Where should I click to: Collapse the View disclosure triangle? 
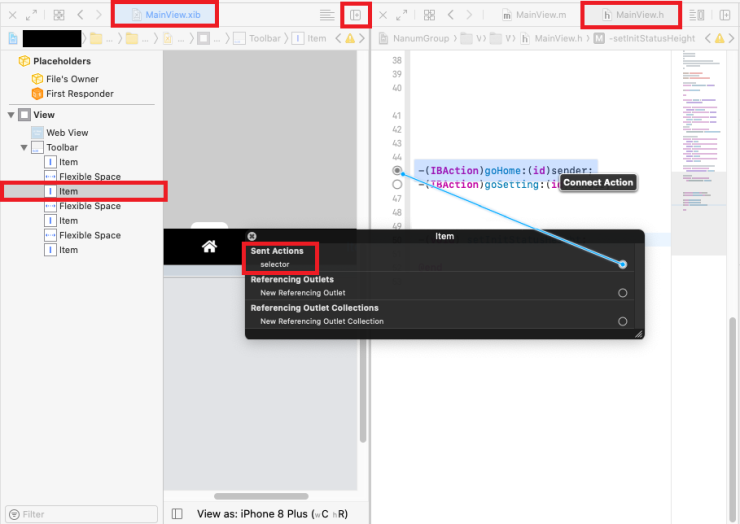[11, 115]
